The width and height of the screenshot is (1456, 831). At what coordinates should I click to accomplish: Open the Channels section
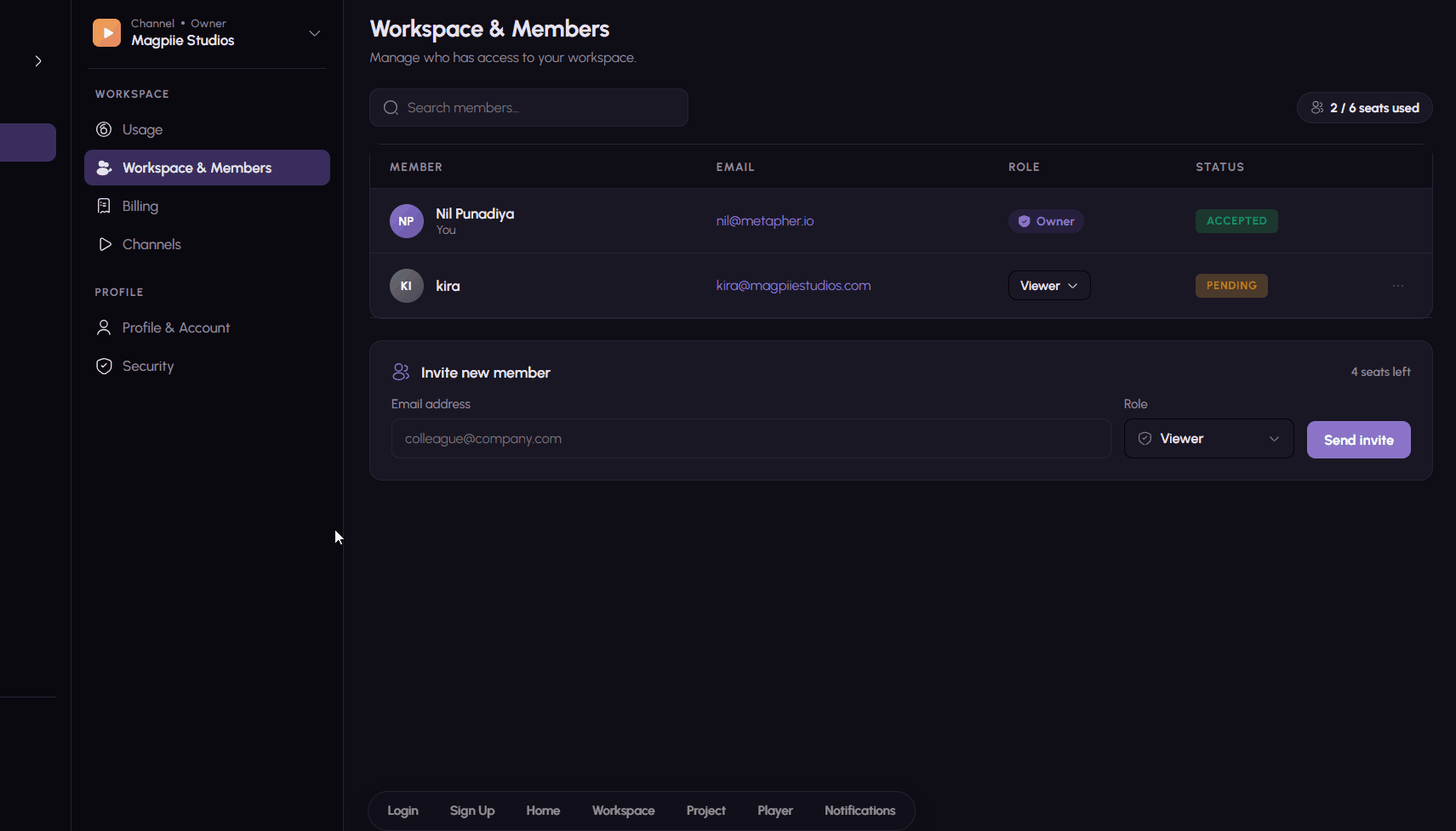click(207, 244)
